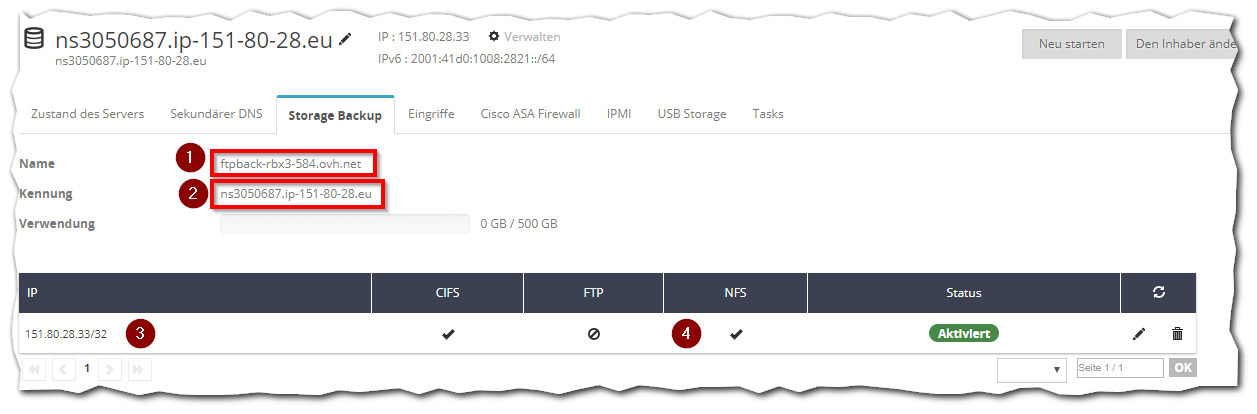Delete the 151.80.28.33/32 access entry

tap(1177, 334)
